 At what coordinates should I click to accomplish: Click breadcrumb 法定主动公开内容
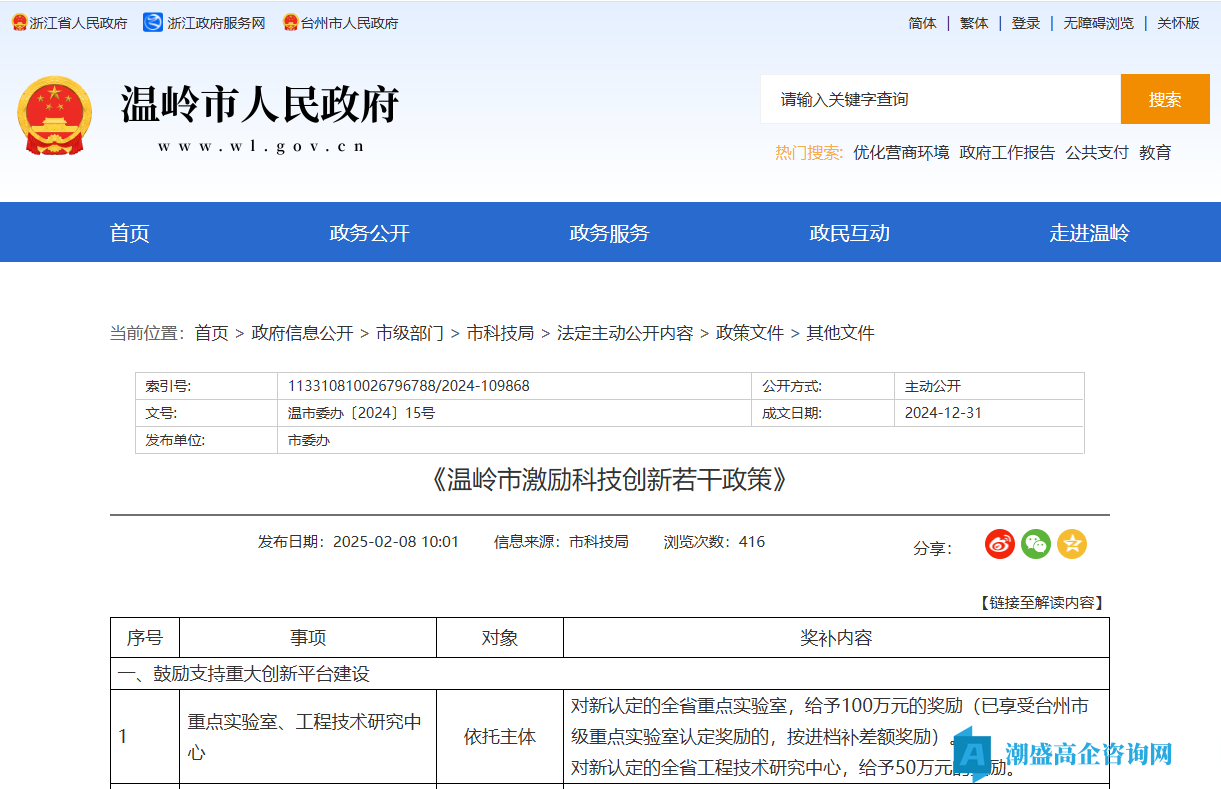pyautogui.click(x=625, y=333)
